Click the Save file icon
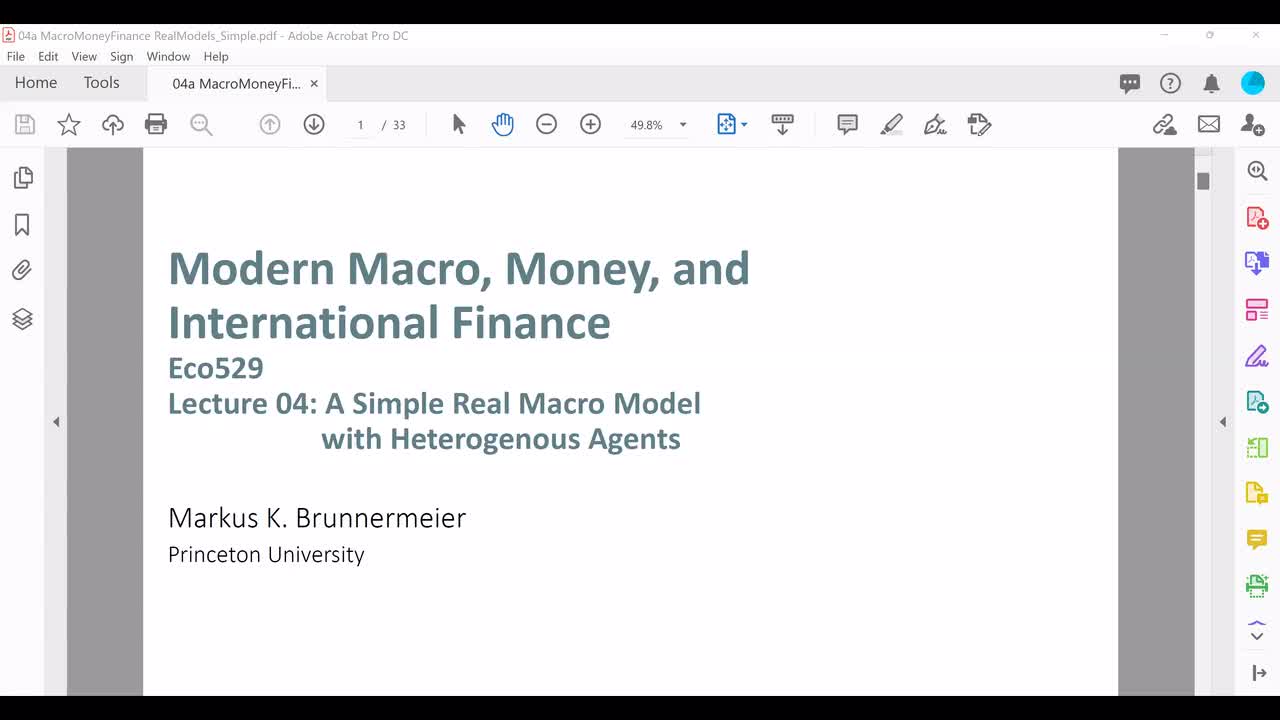 (x=25, y=125)
